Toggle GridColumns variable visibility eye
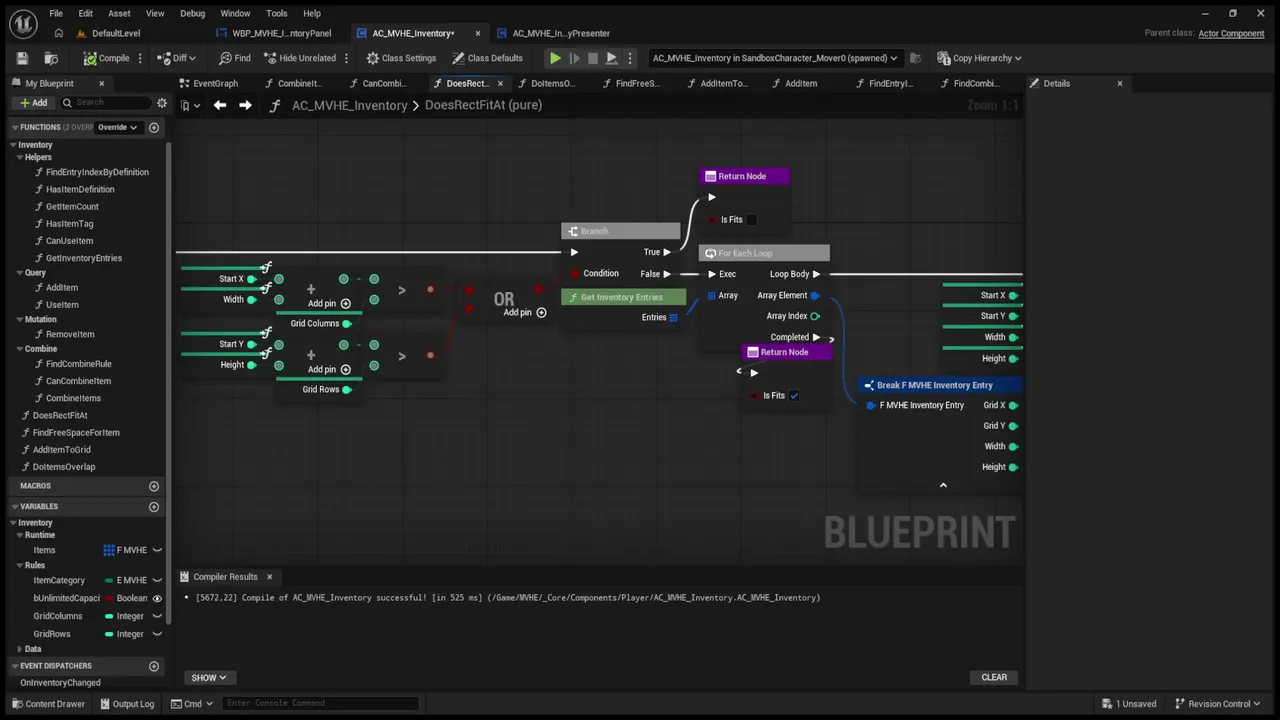Image resolution: width=1280 pixels, height=720 pixels. (x=157, y=616)
